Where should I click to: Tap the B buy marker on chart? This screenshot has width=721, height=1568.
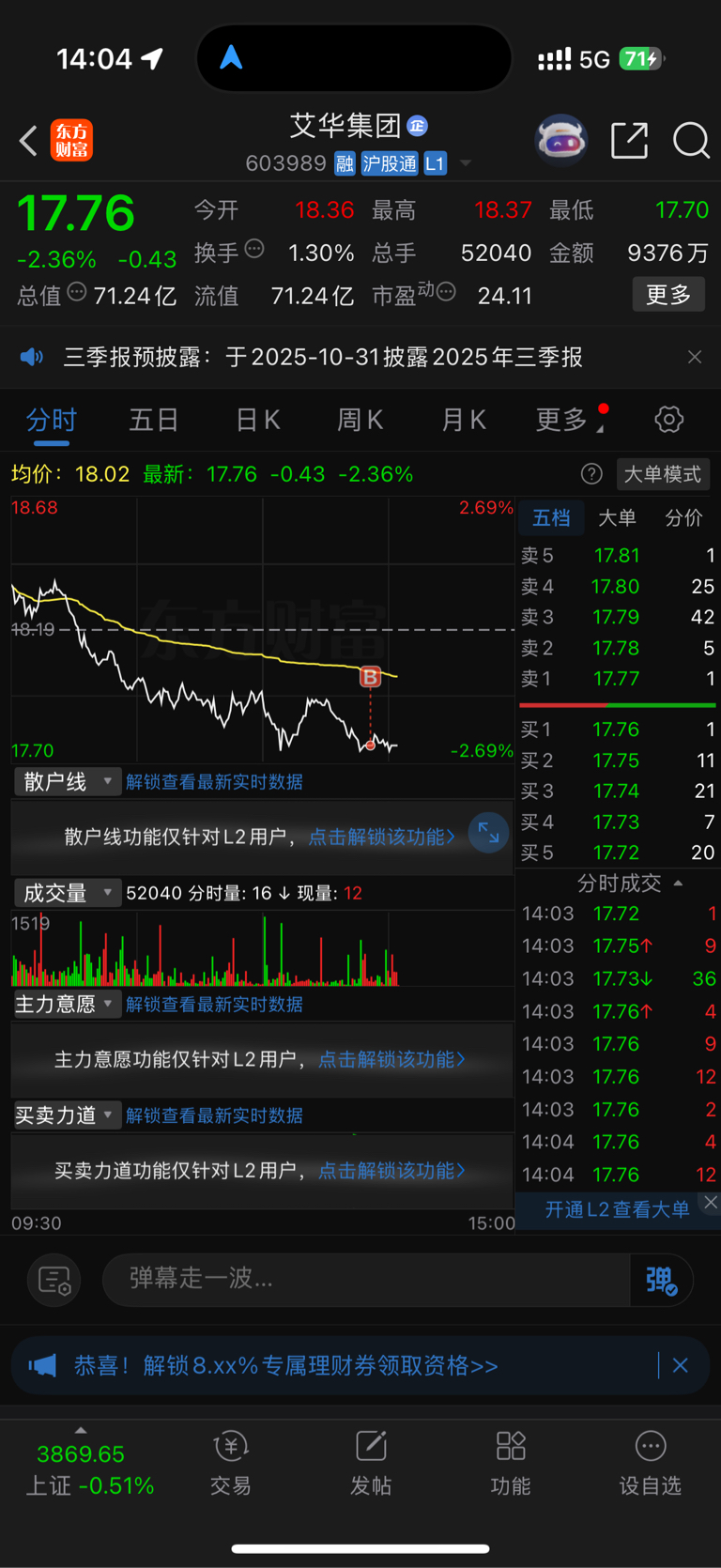tap(370, 676)
